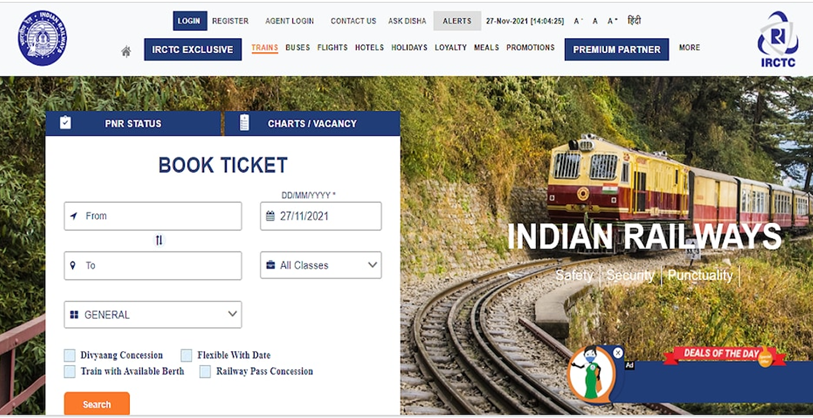The width and height of the screenshot is (813, 418).
Task: Click the From station input field
Action: click(153, 216)
